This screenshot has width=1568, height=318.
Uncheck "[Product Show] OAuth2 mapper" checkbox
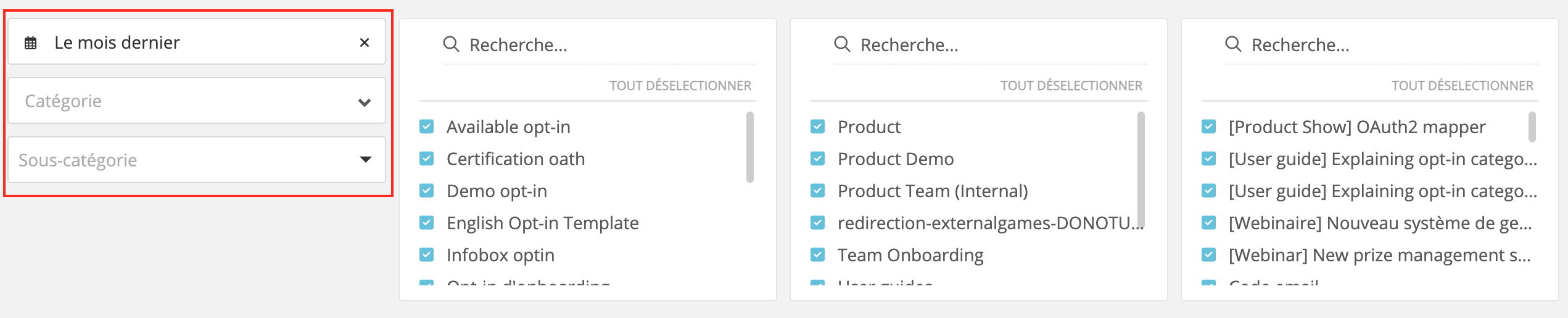pos(1209,127)
